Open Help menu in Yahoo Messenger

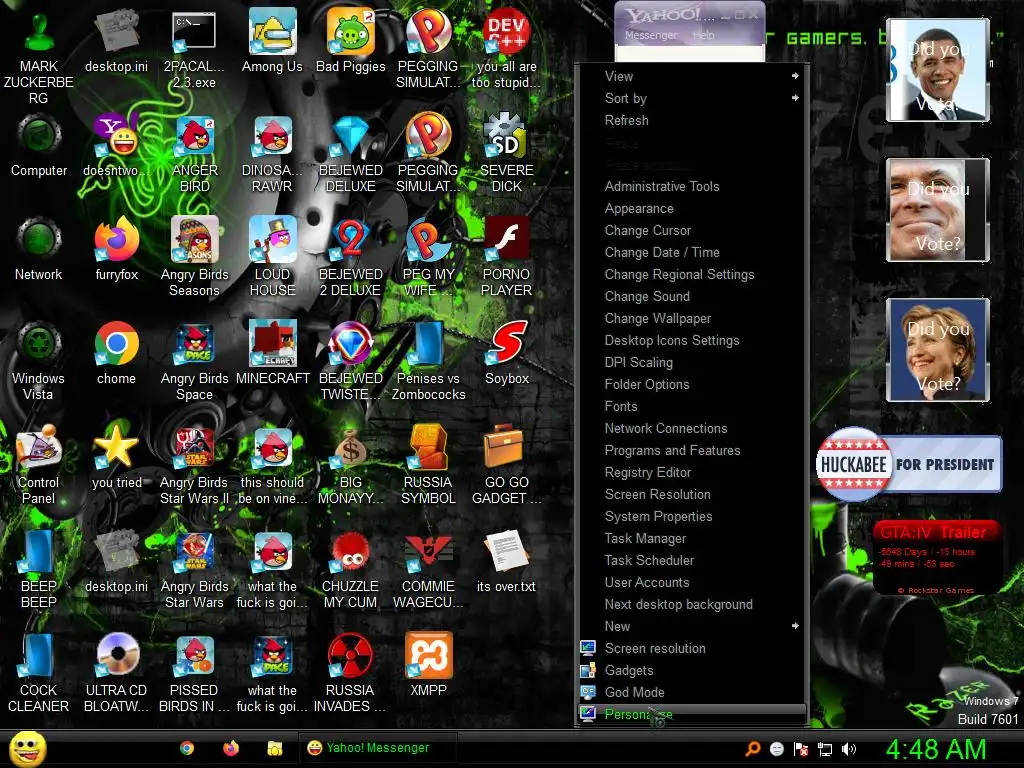[703, 35]
